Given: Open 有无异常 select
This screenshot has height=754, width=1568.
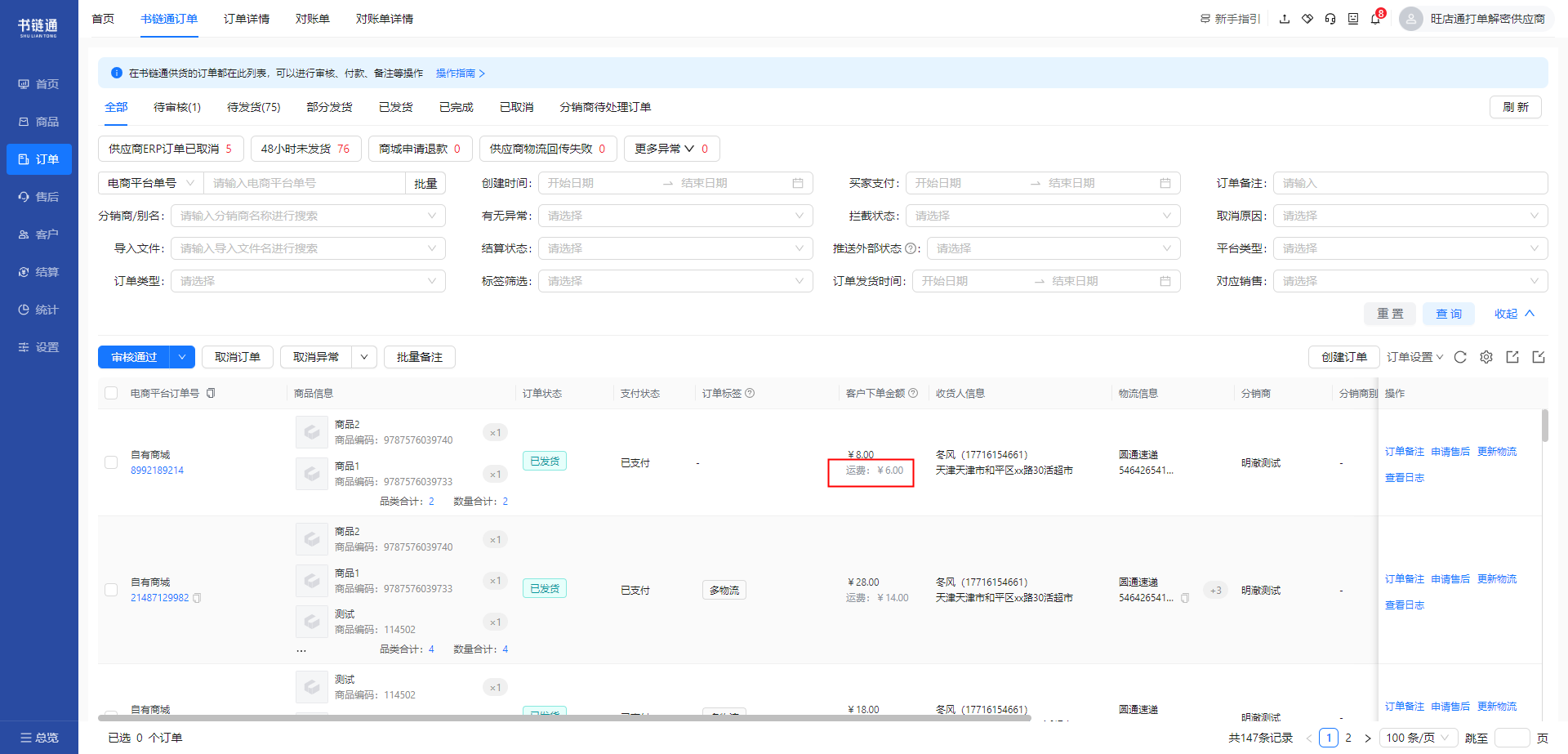Looking at the screenshot, I should point(675,216).
